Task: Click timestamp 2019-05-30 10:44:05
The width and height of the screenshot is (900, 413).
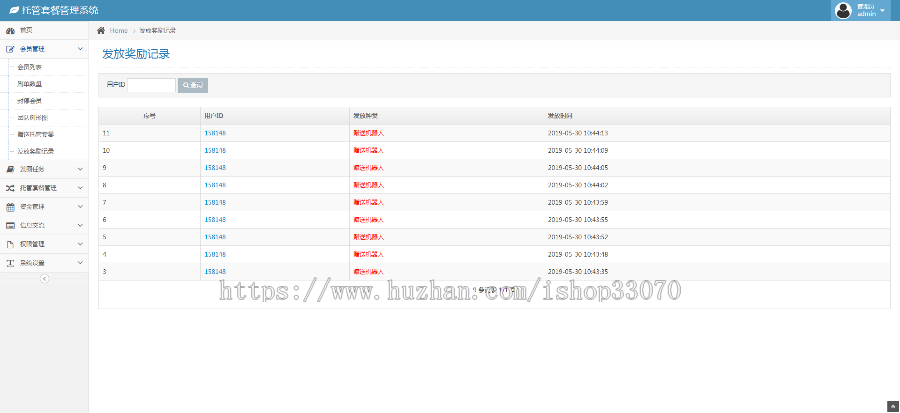Action: pyautogui.click(x=577, y=167)
